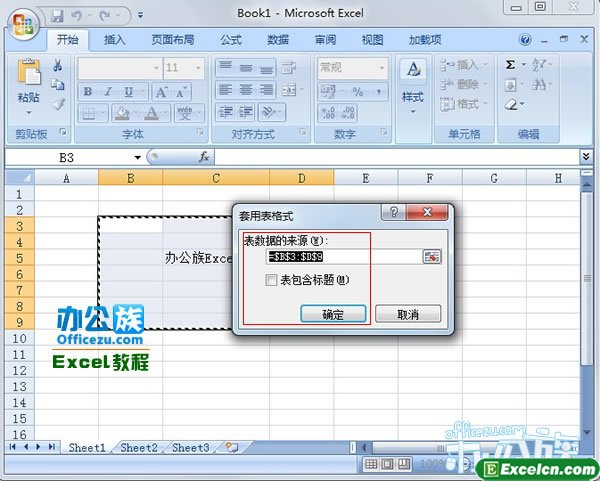Image resolution: width=600 pixels, height=481 pixels.
Task: Decrease font size with the smaller A button
Action: (181, 92)
